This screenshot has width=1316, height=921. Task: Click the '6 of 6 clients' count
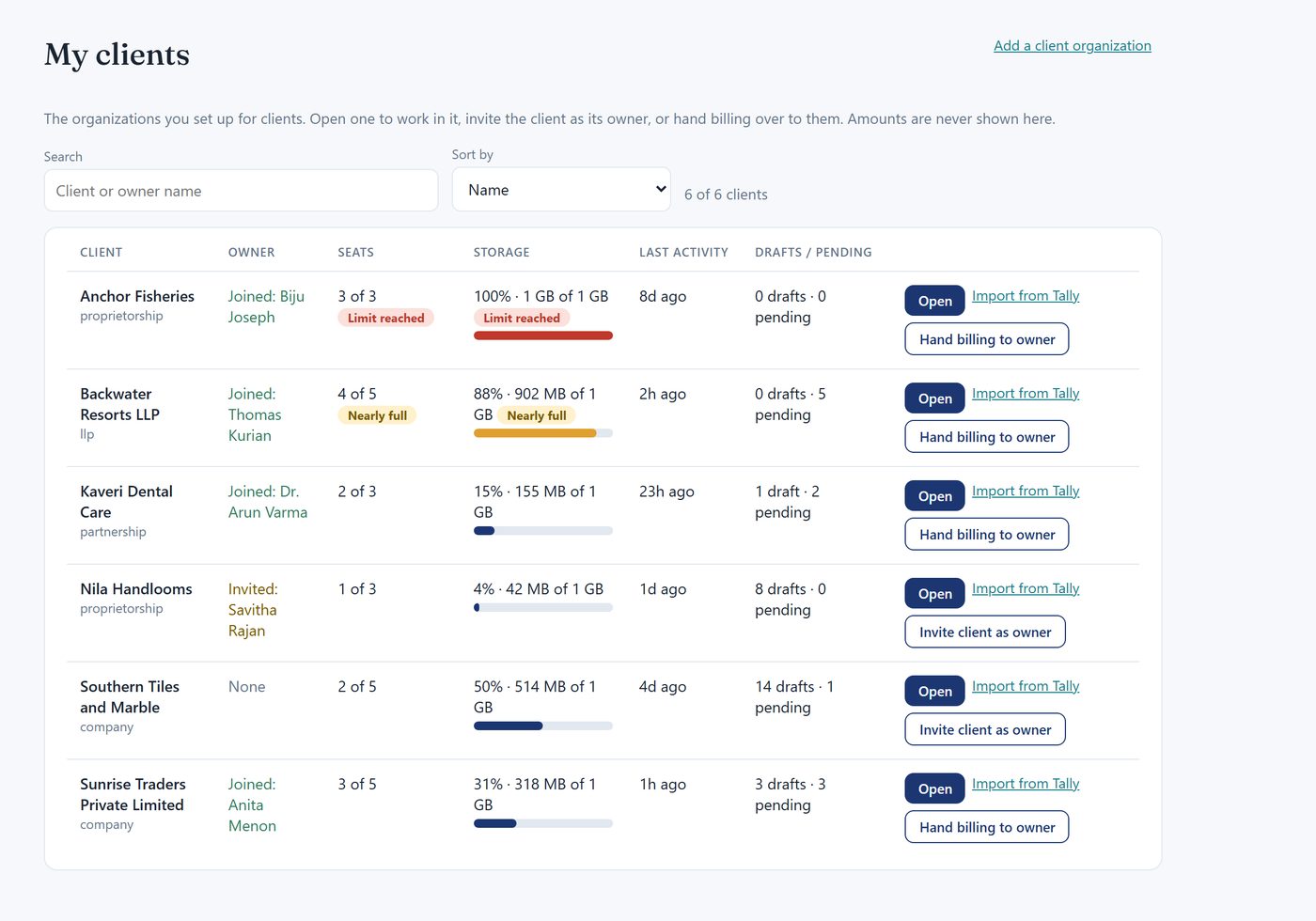726,195
